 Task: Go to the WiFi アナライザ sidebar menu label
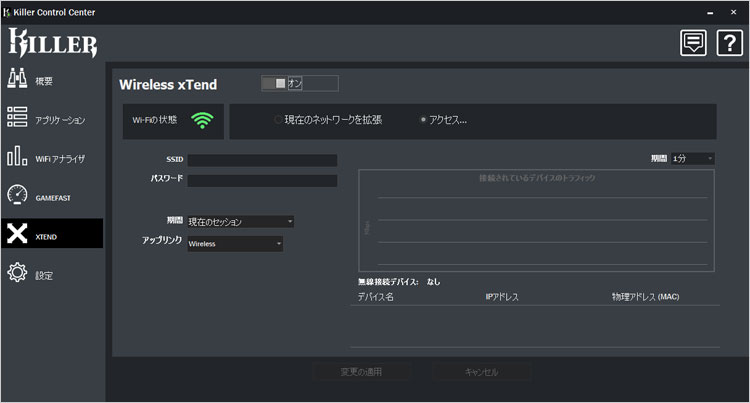pyautogui.click(x=60, y=159)
